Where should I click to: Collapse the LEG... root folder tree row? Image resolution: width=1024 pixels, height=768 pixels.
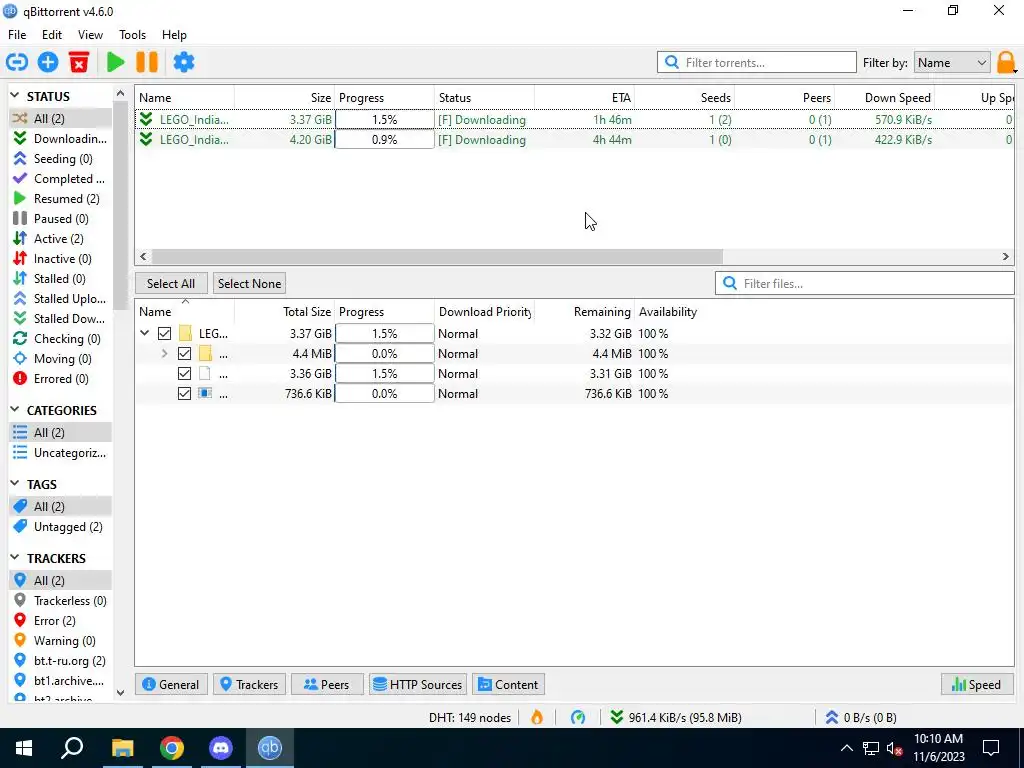coord(144,334)
